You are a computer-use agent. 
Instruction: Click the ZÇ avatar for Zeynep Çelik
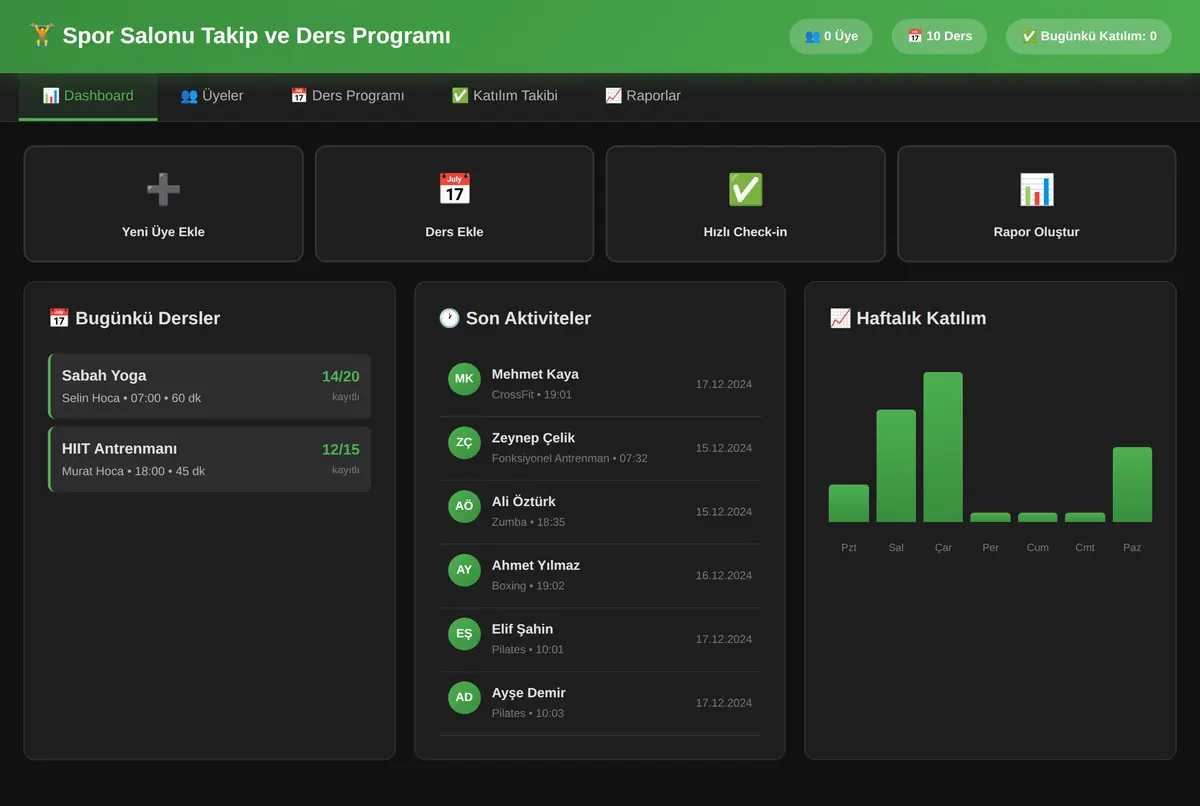464,443
